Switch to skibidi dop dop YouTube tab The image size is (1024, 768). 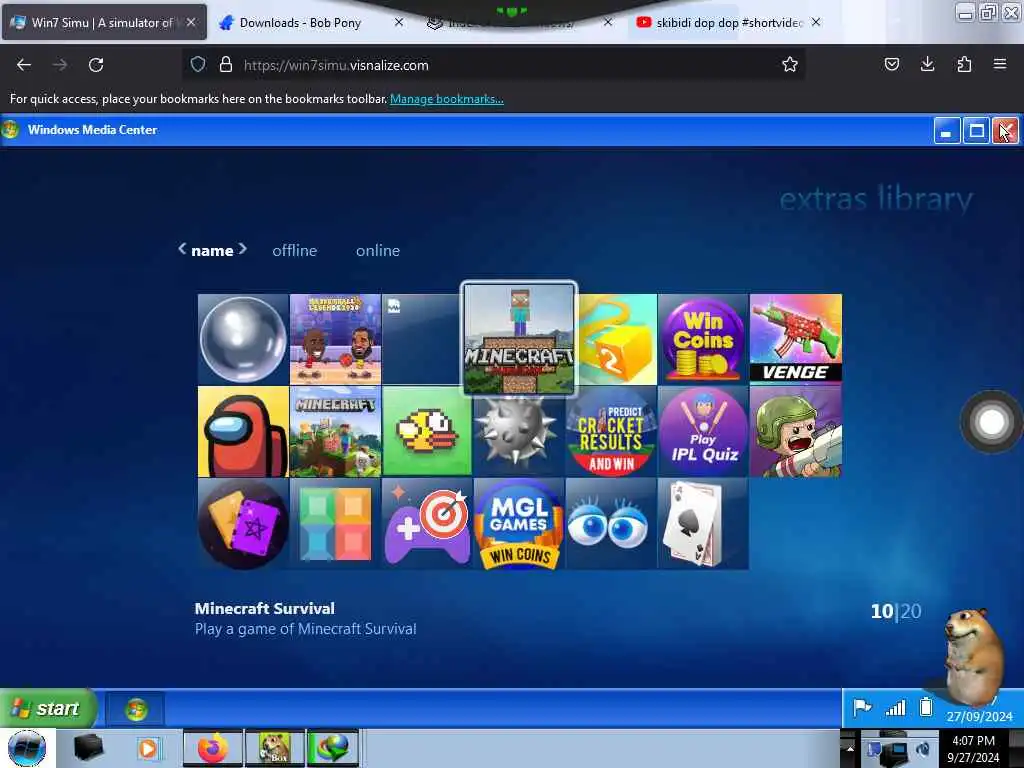tap(729, 23)
